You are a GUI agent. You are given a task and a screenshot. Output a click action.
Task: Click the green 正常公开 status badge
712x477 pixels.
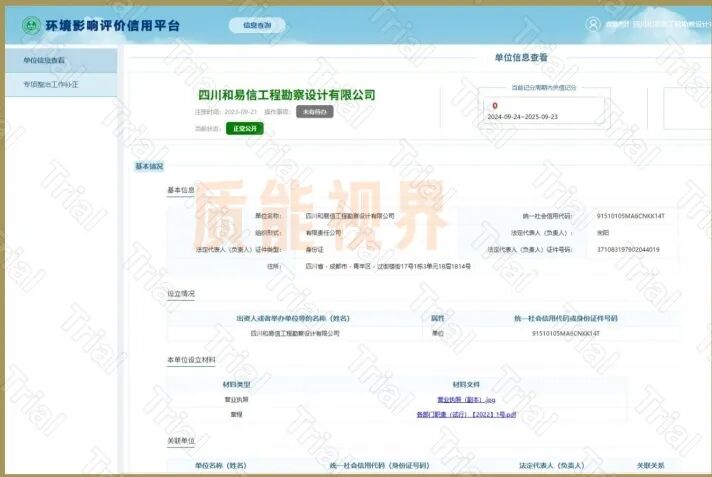(244, 128)
